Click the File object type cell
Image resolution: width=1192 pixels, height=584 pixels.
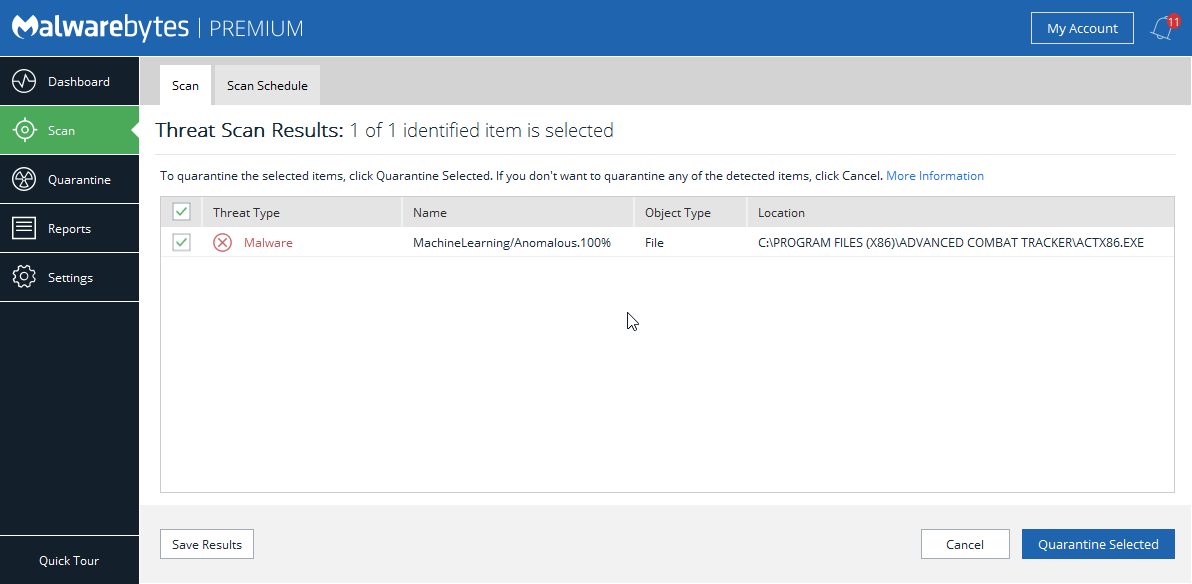point(655,243)
